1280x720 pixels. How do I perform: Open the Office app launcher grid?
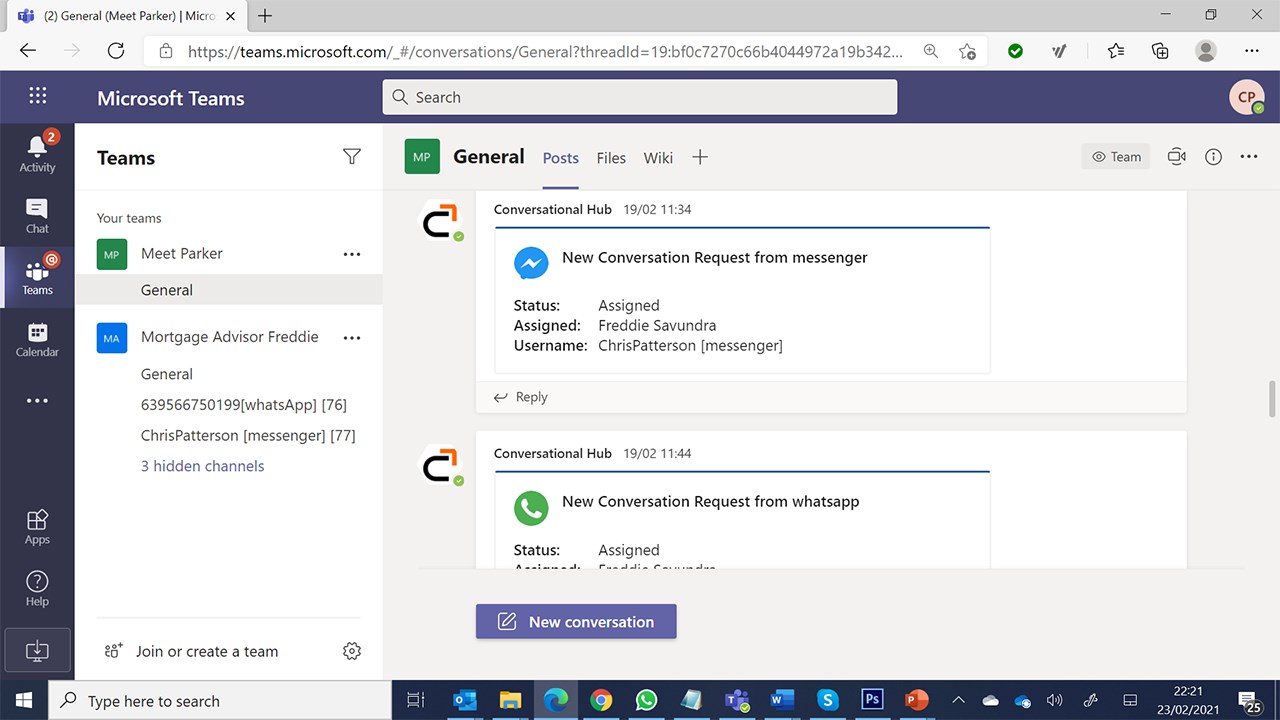(38, 96)
